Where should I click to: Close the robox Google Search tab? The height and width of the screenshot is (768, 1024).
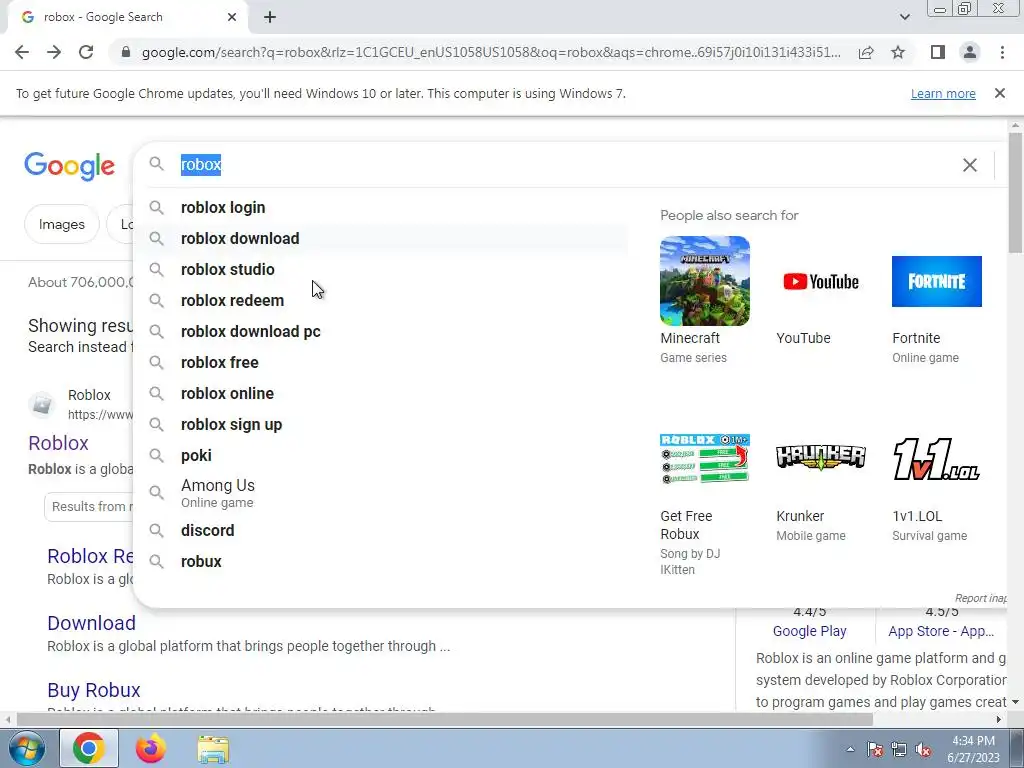click(232, 18)
